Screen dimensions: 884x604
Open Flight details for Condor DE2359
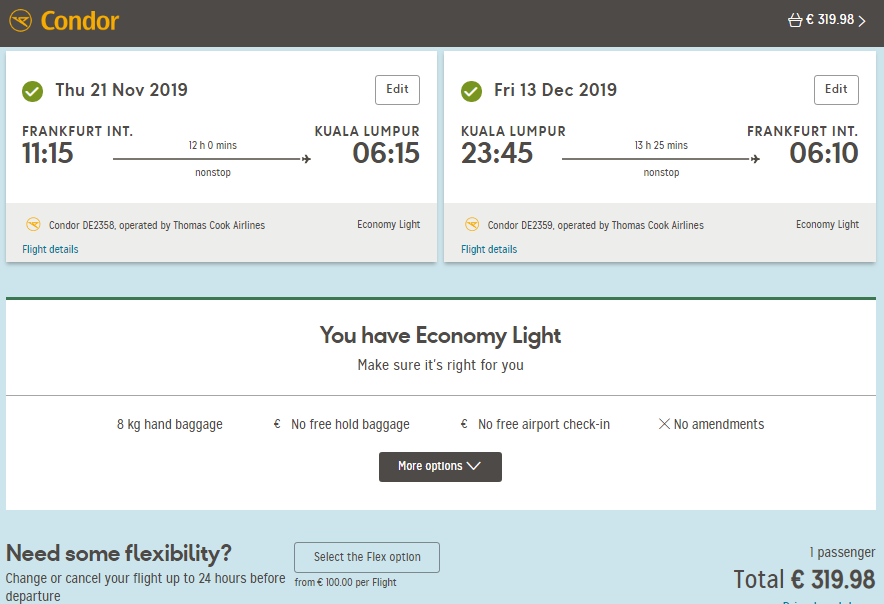[x=489, y=249]
